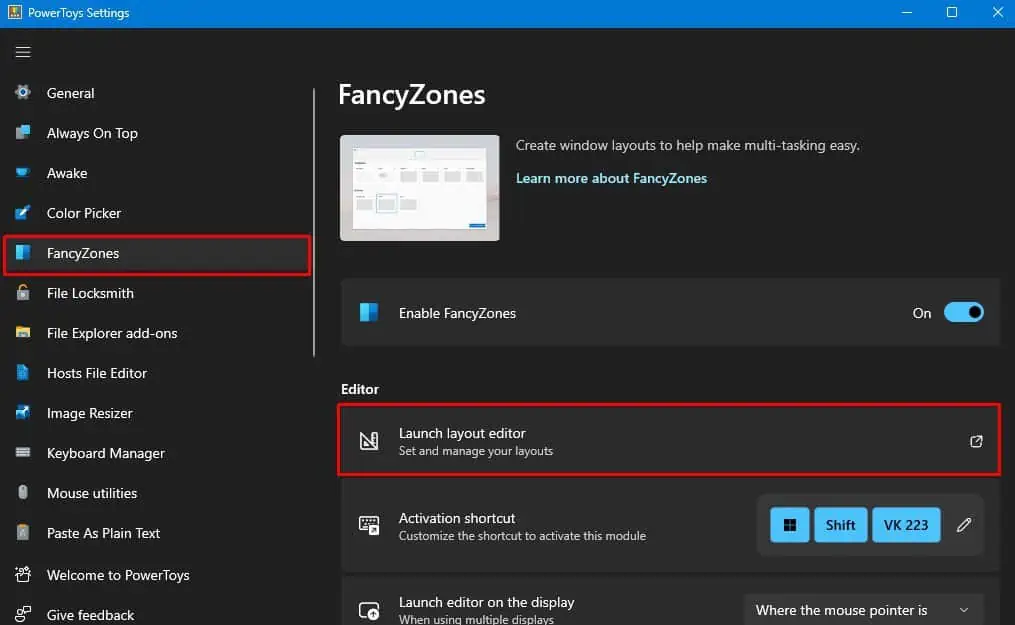Click the Keyboard Manager sidebar icon

pos(23,453)
